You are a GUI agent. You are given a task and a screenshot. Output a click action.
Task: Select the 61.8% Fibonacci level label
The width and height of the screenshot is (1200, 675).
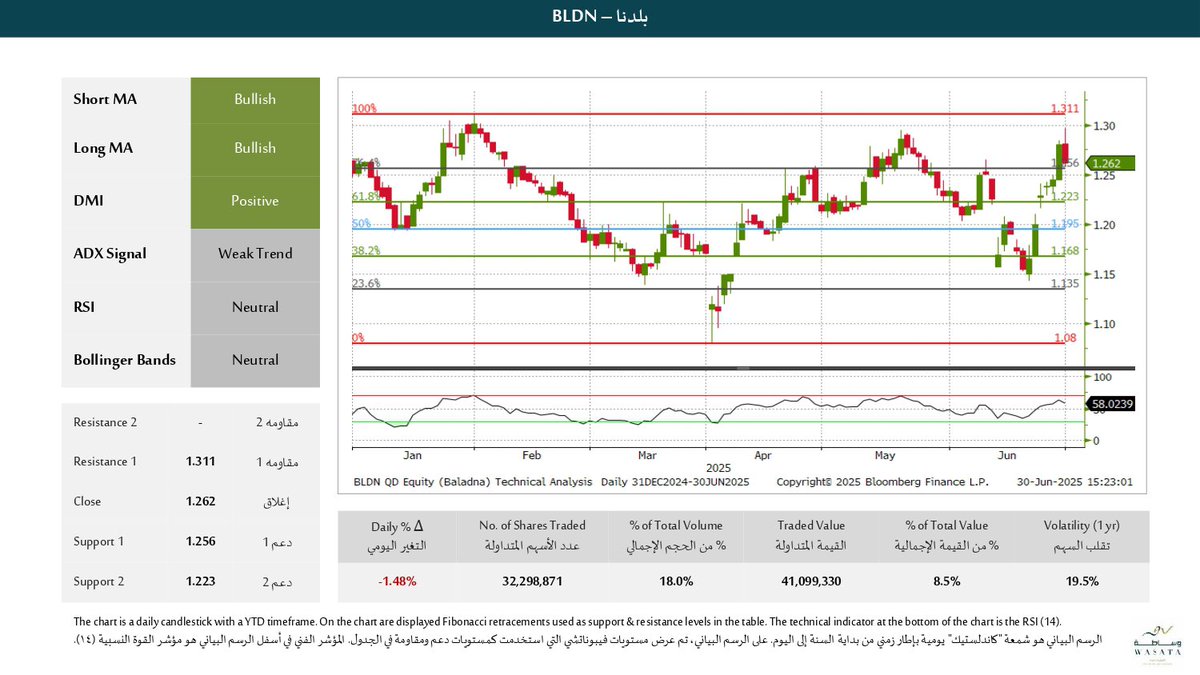[x=366, y=197]
